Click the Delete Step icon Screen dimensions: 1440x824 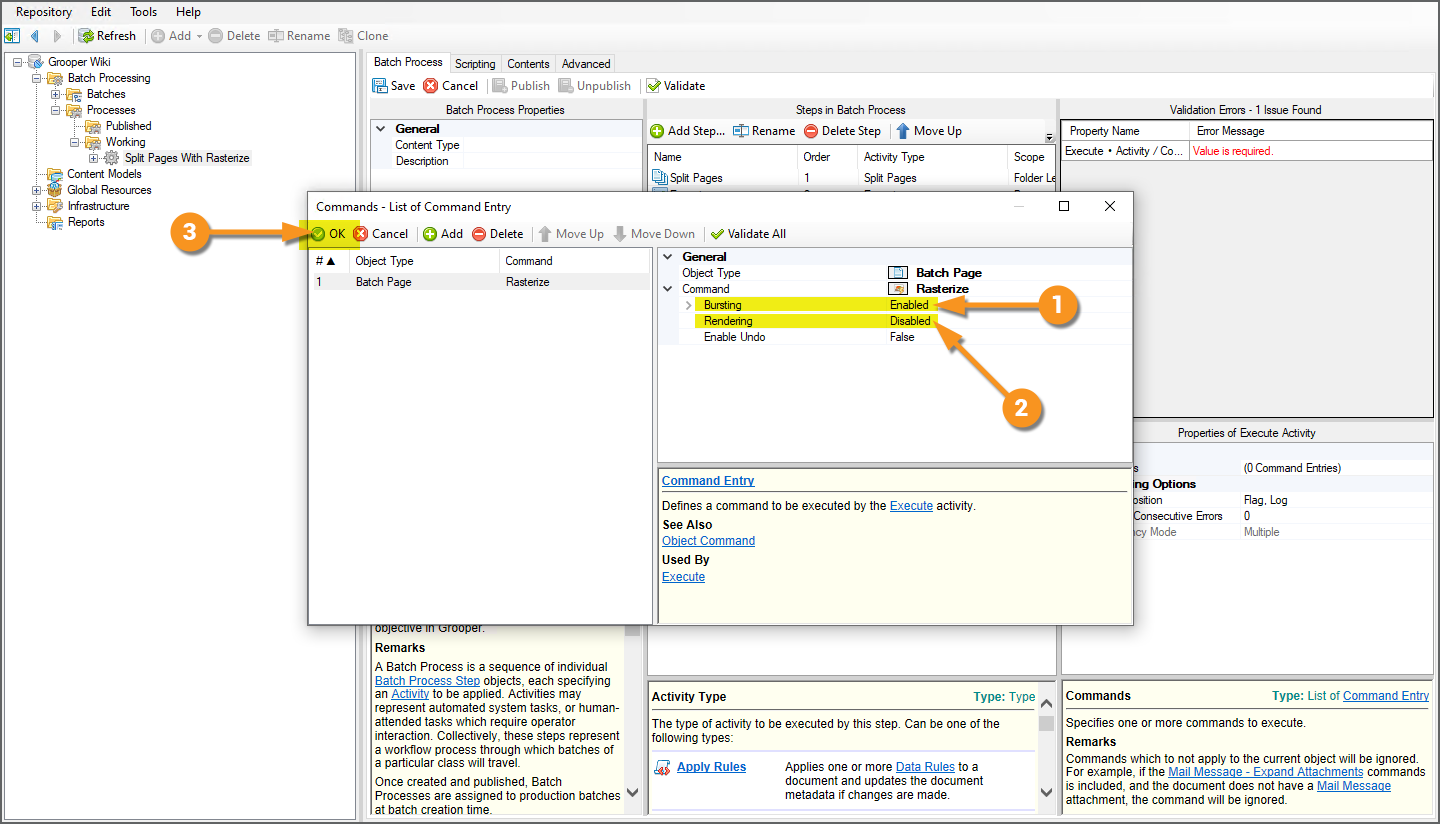[x=811, y=131]
